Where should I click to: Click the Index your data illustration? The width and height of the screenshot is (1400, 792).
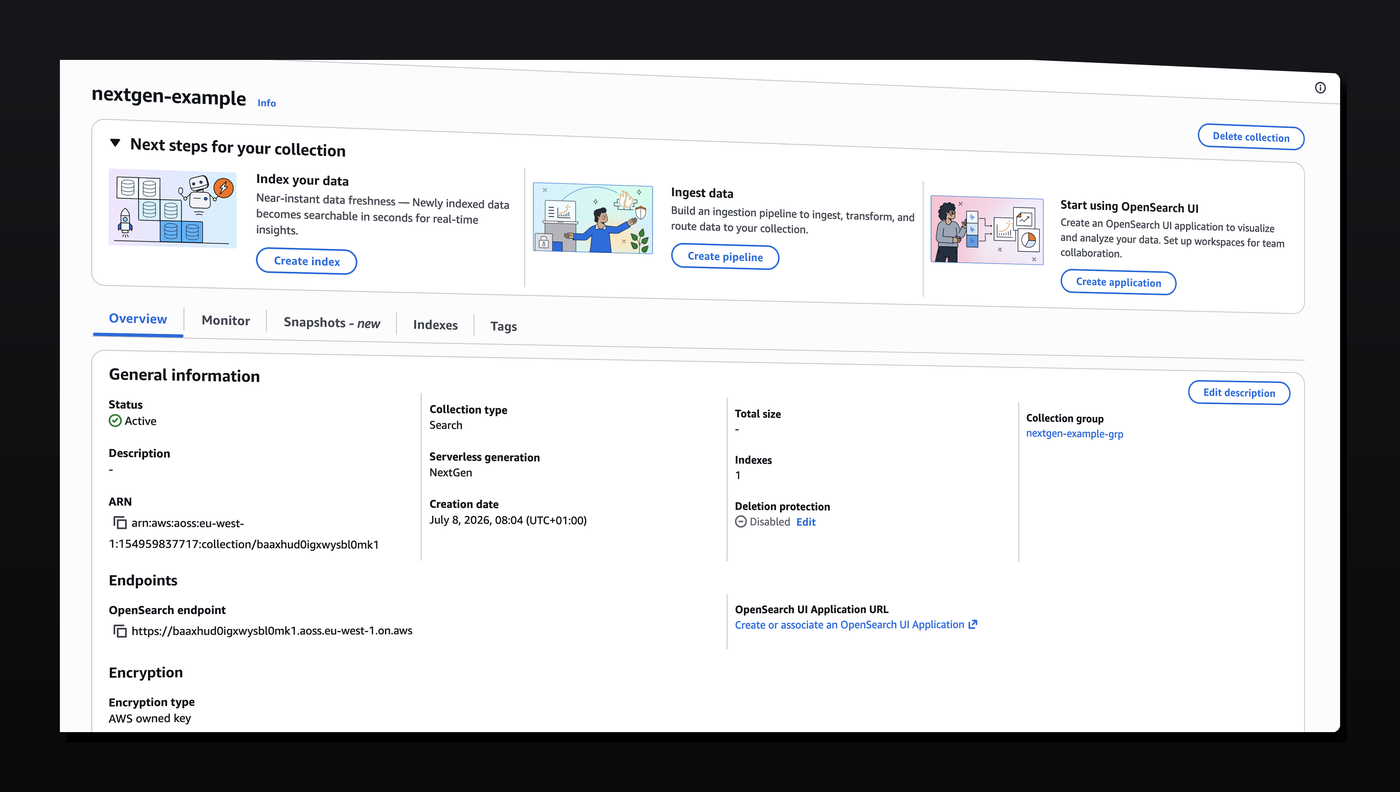[x=173, y=208]
